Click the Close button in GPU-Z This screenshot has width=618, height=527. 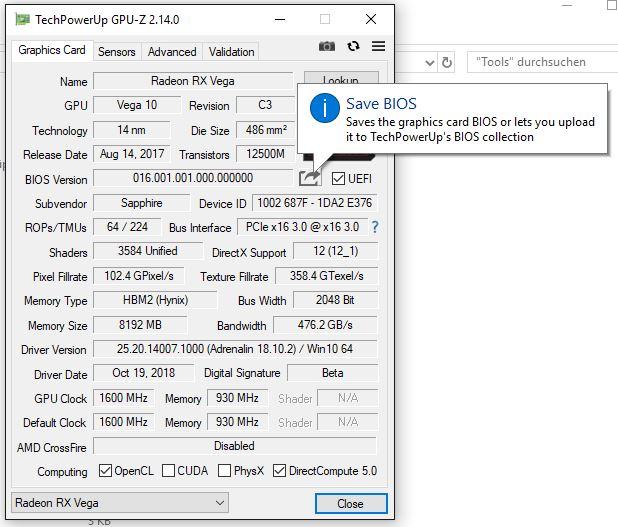[351, 503]
